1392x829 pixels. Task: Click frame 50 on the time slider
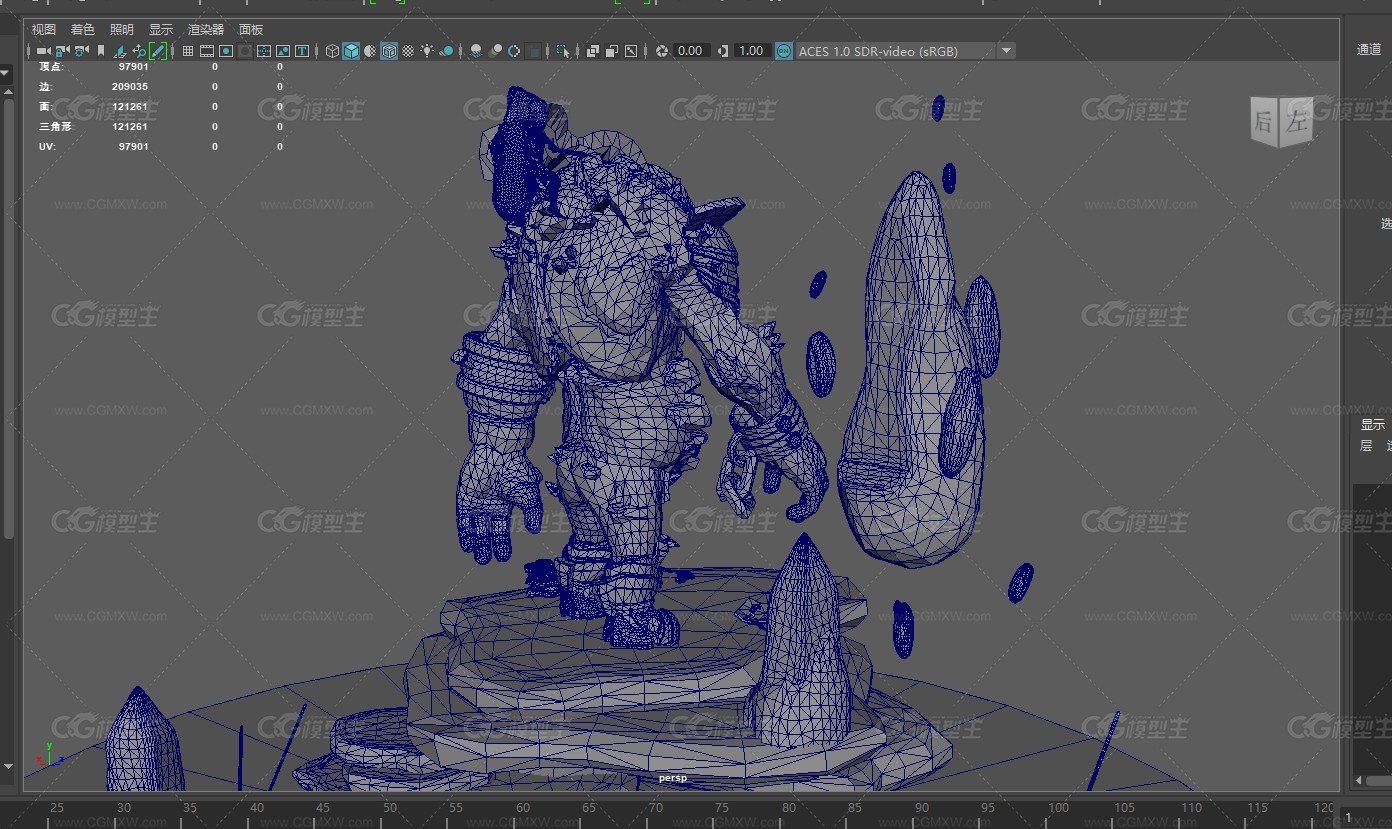pyautogui.click(x=390, y=808)
